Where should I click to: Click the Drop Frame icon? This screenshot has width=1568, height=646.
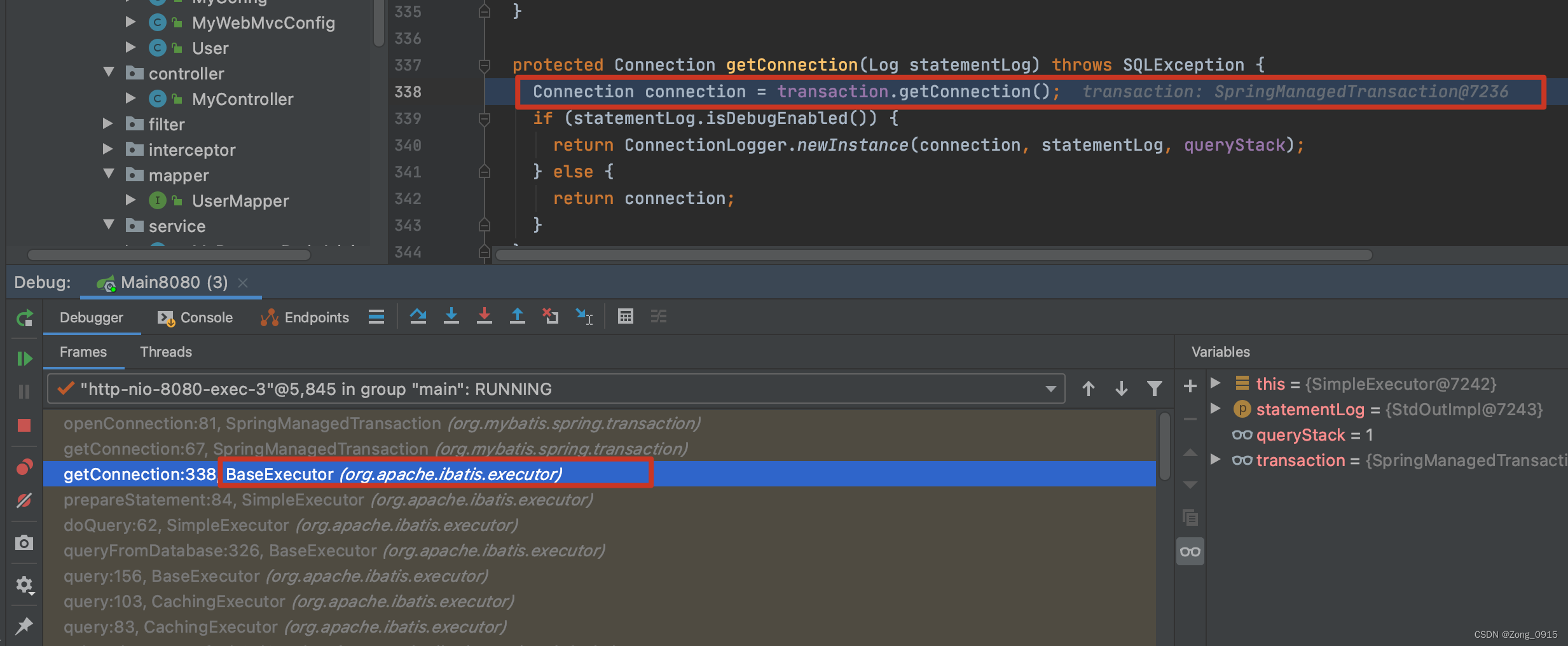(x=551, y=316)
